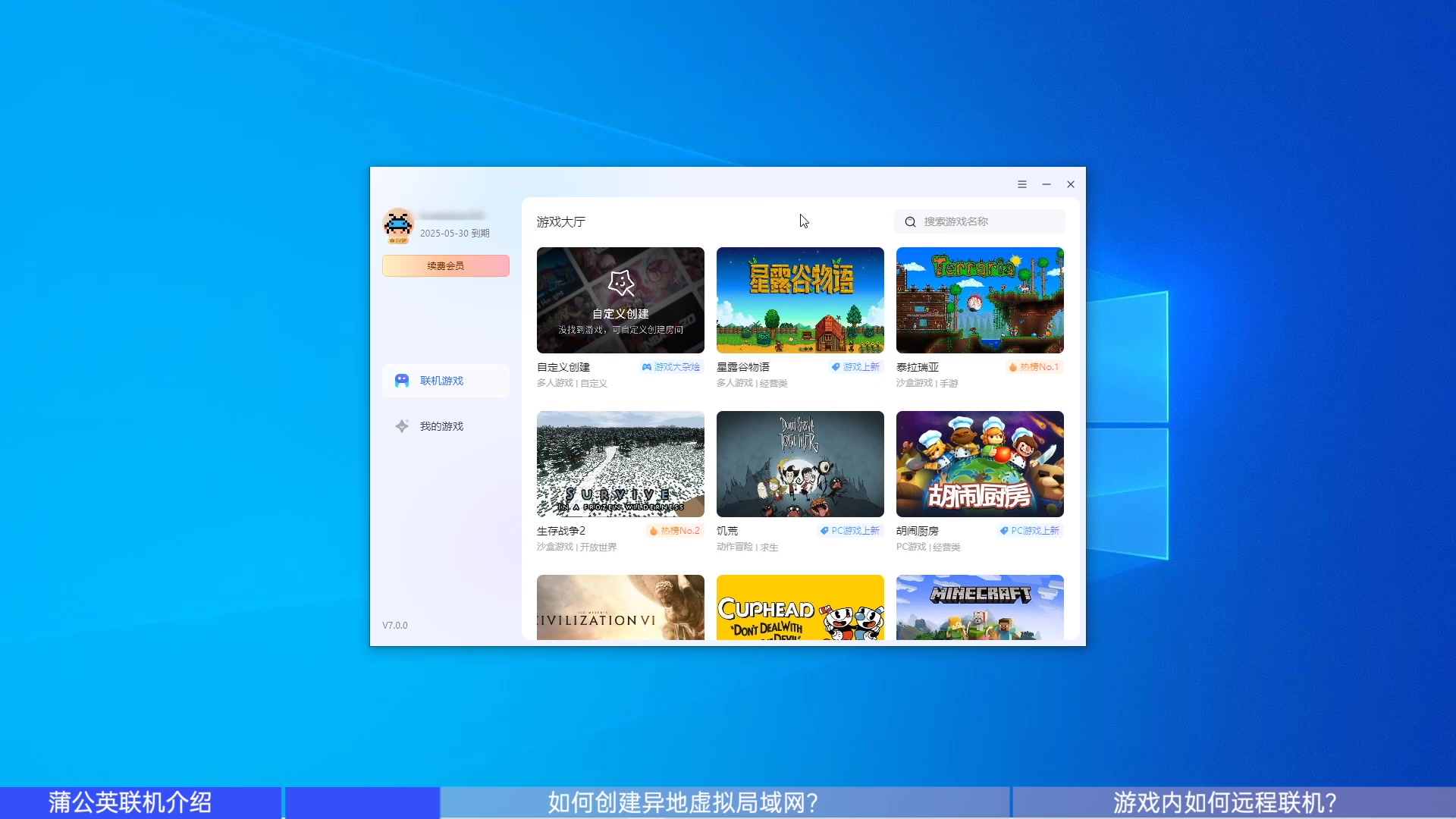Click the PC游戏上新 tag on 胡闹厨房

point(1030,531)
